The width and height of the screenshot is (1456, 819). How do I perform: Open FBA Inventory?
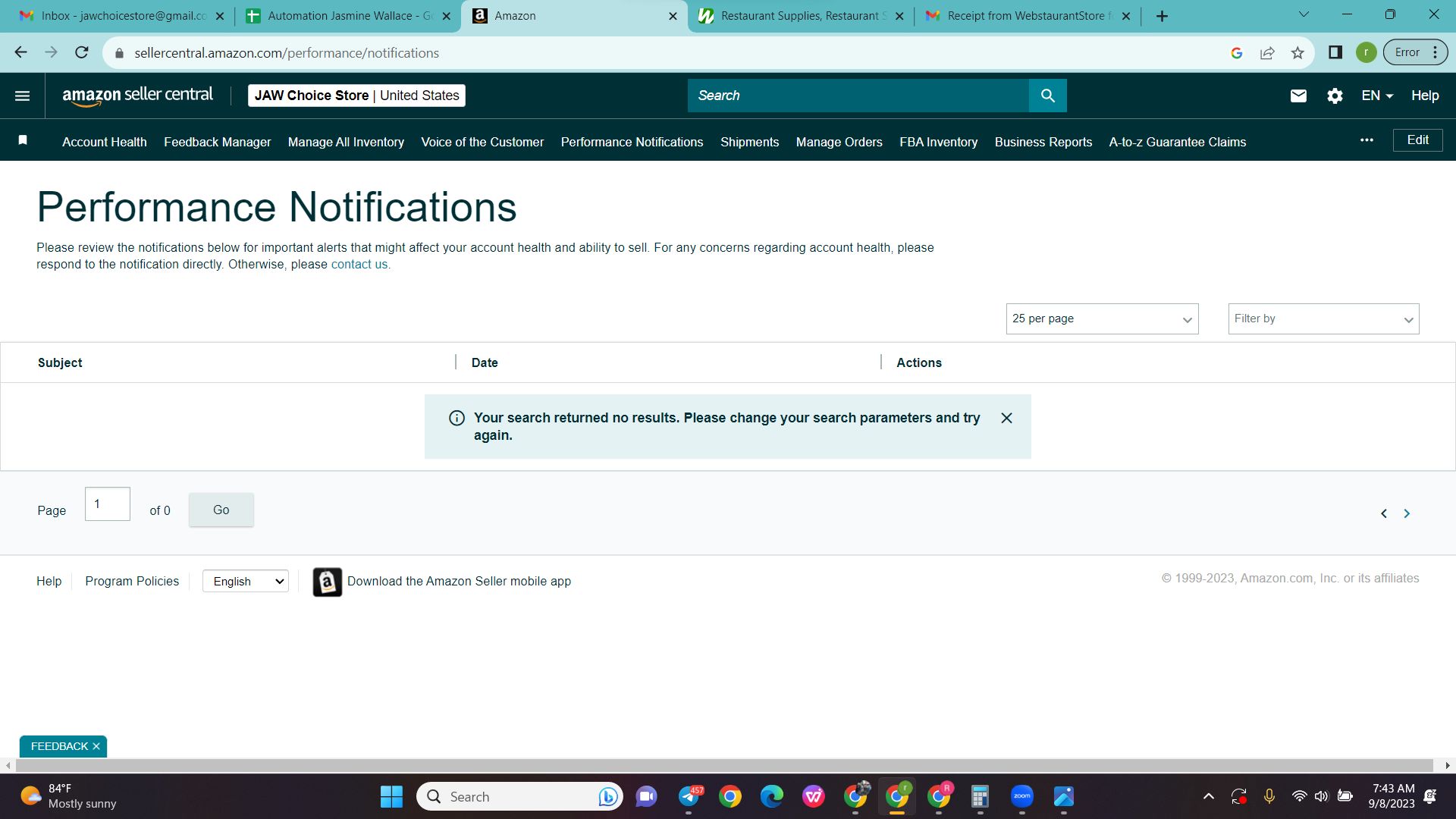coord(938,142)
